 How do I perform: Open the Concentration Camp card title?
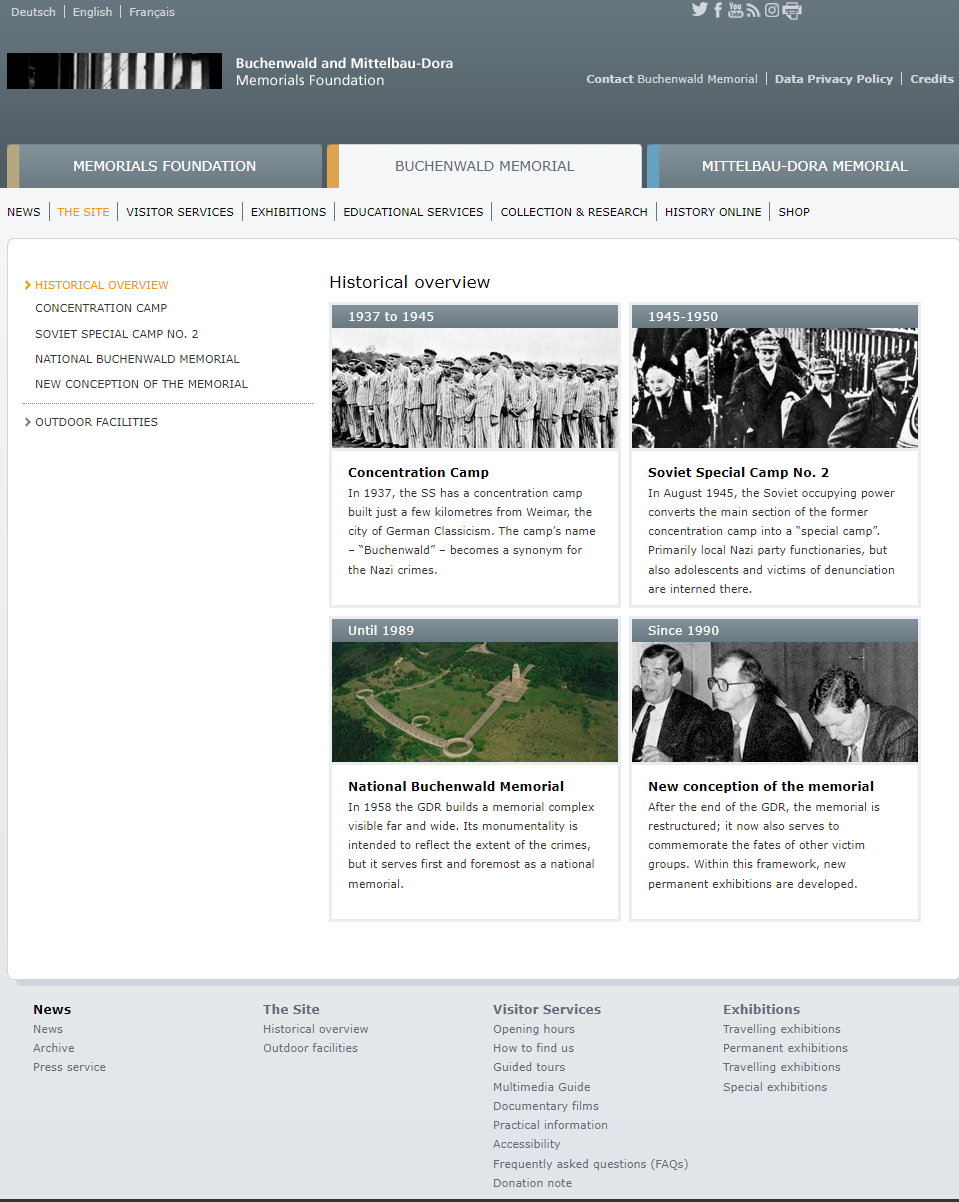(418, 473)
